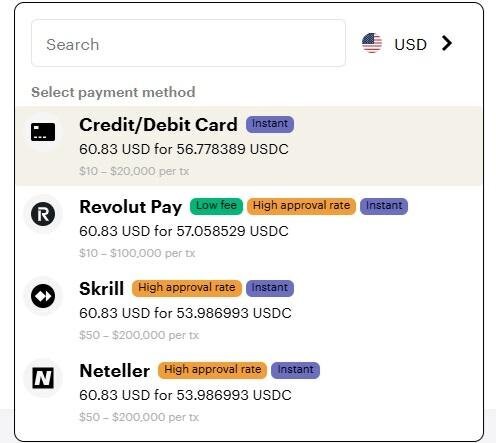Viewport: 496px width, 443px height.
Task: Focus the Search payment method field
Action: tap(188, 43)
